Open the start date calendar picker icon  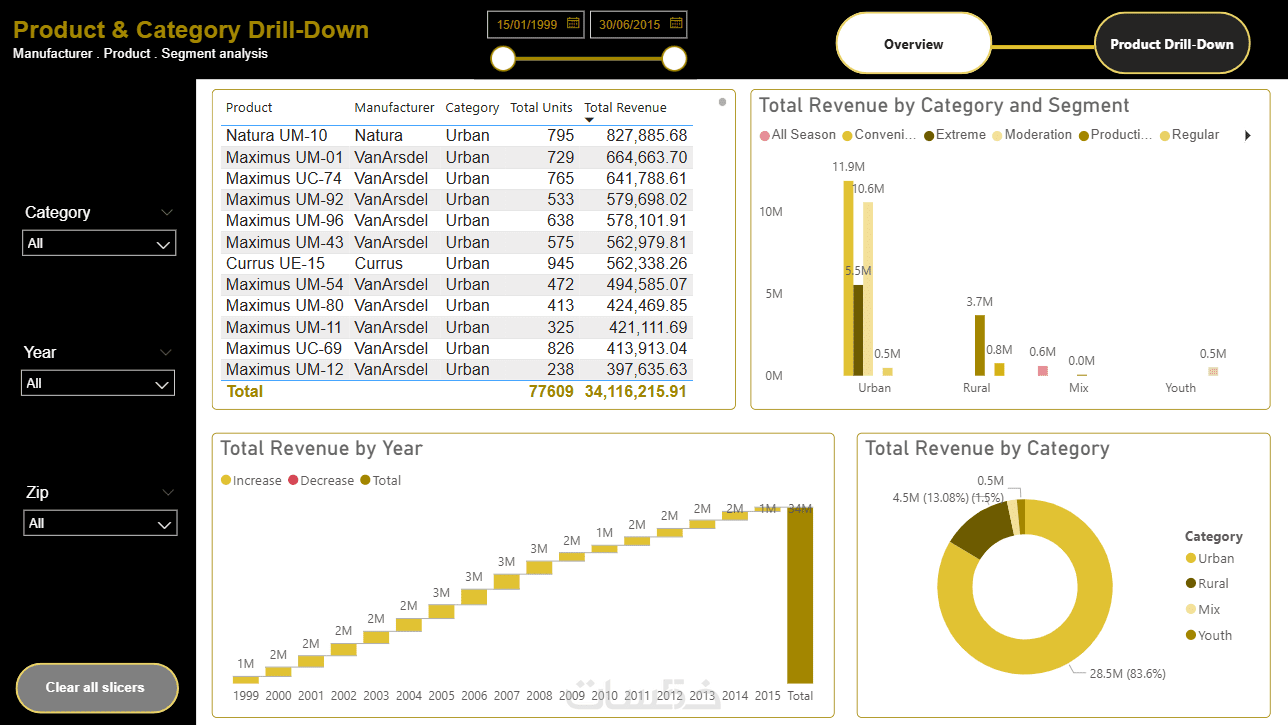pyautogui.click(x=573, y=23)
